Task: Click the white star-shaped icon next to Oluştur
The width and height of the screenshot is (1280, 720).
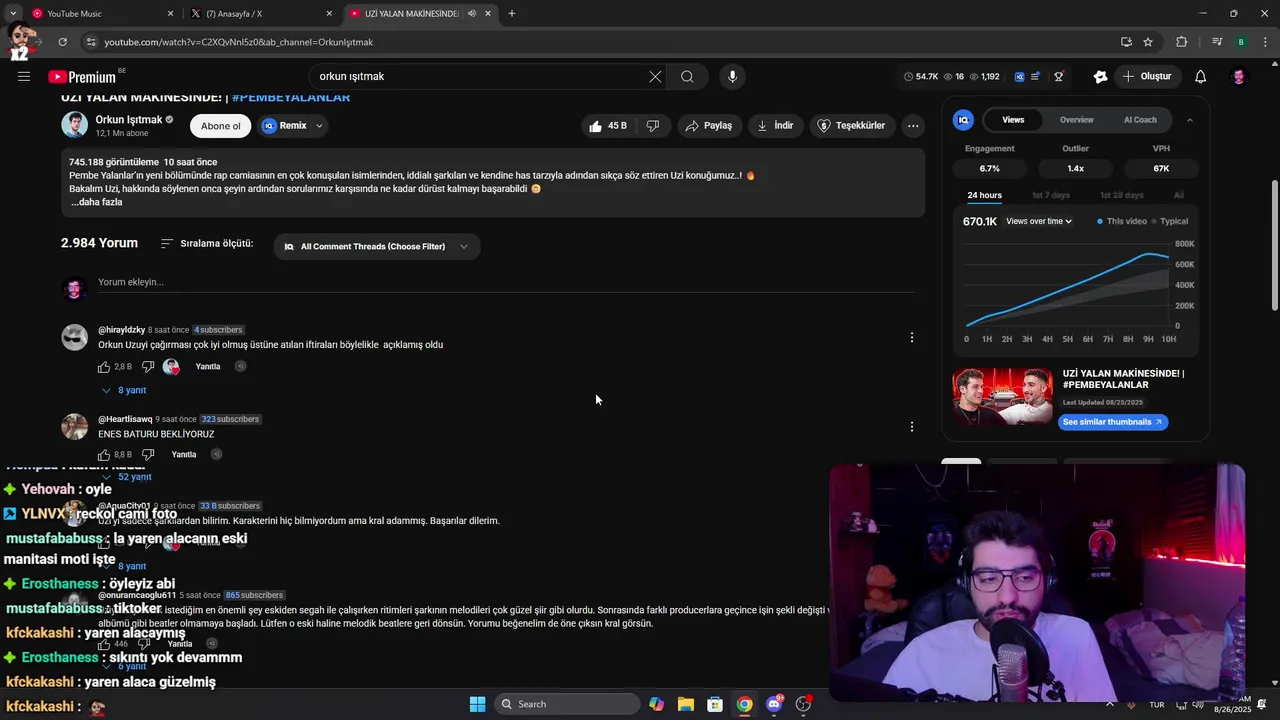Action: (x=1100, y=76)
